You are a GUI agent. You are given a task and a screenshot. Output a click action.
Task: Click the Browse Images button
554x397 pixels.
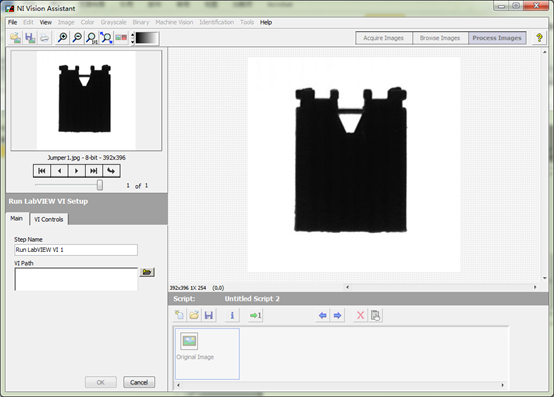440,38
